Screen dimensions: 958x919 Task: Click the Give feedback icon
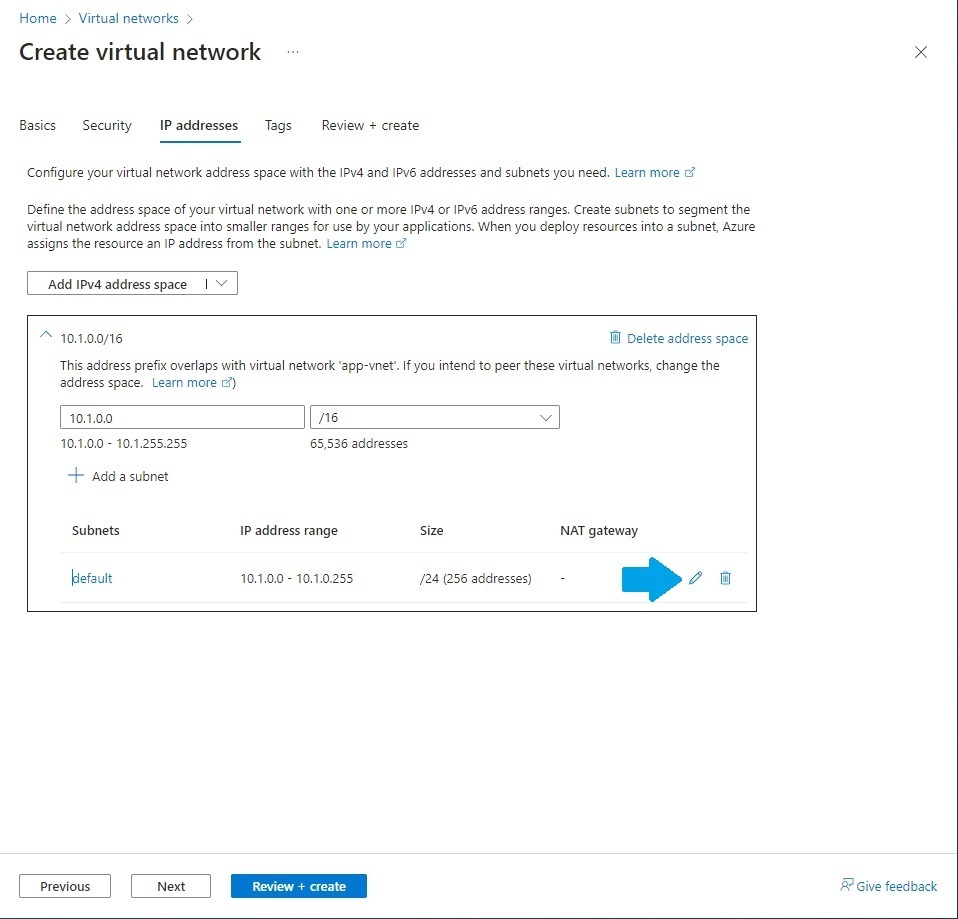pos(846,886)
